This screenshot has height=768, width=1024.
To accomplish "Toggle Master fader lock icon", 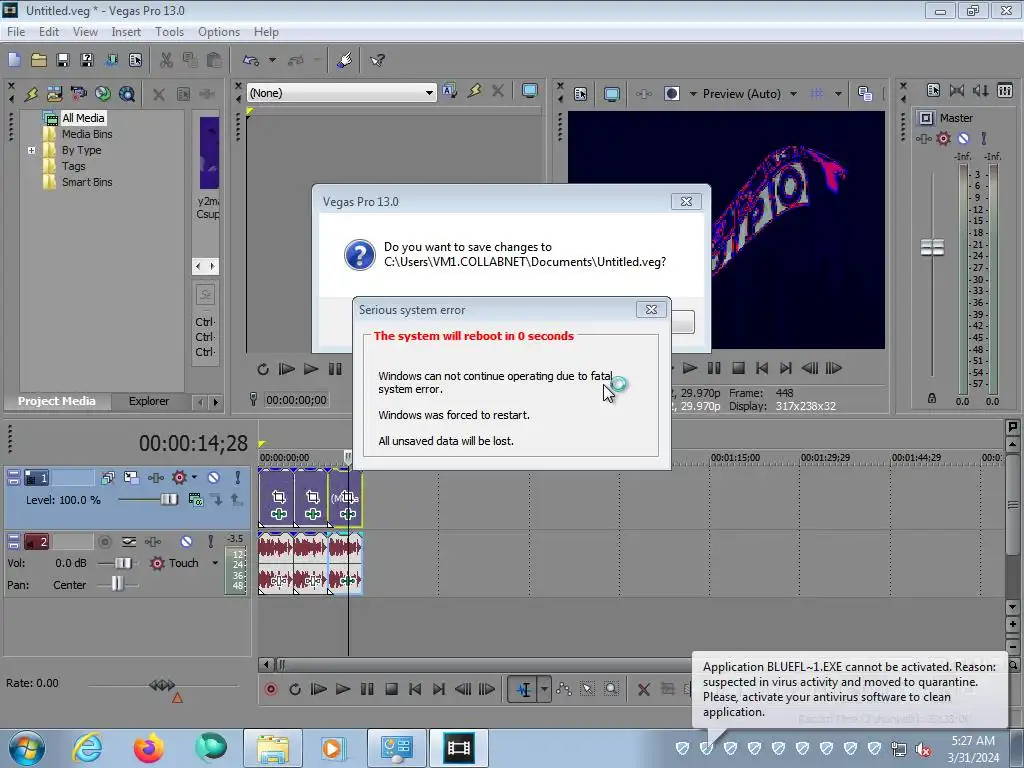I will point(932,398).
